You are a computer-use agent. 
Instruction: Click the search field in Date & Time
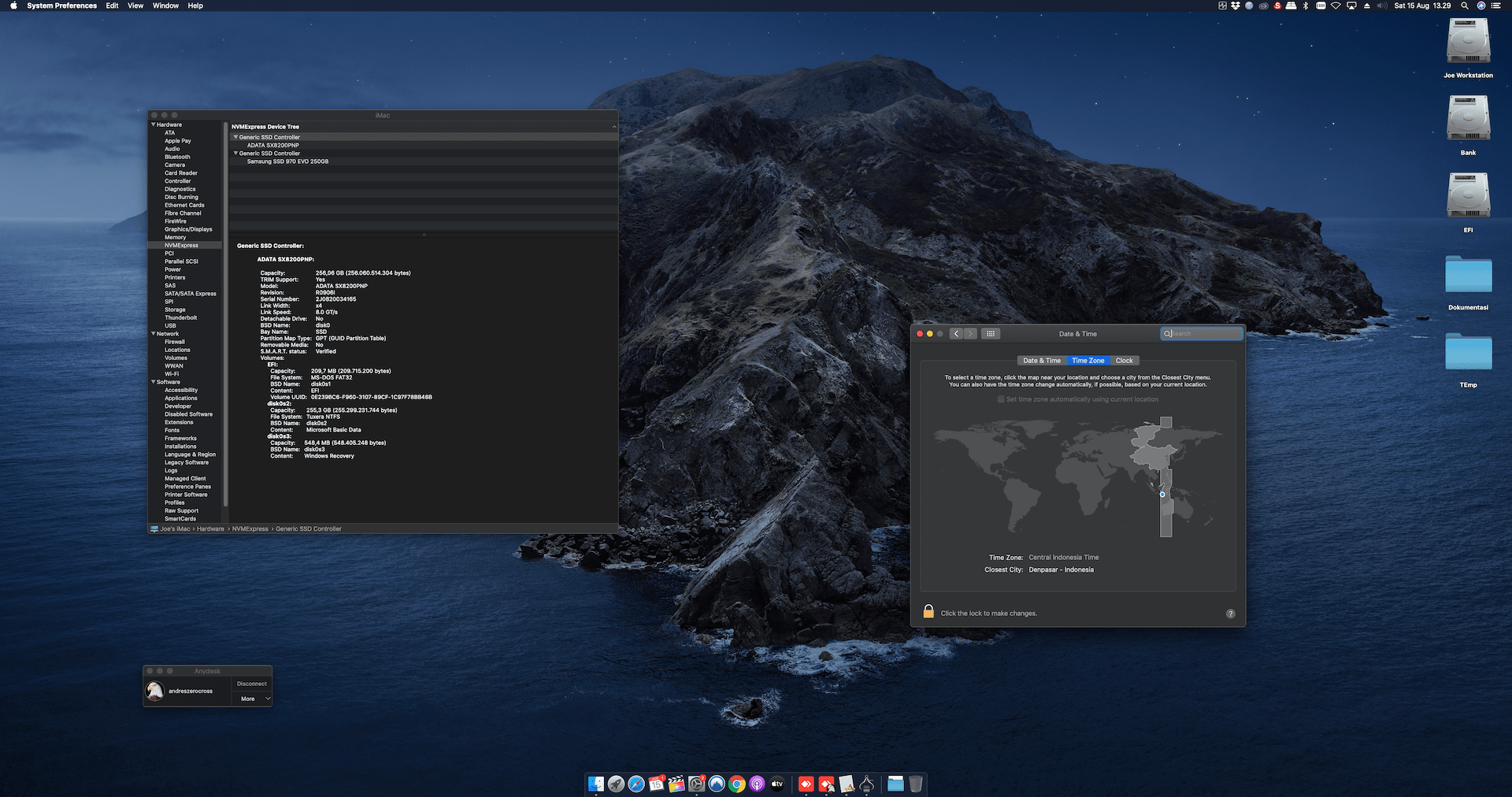point(1202,334)
